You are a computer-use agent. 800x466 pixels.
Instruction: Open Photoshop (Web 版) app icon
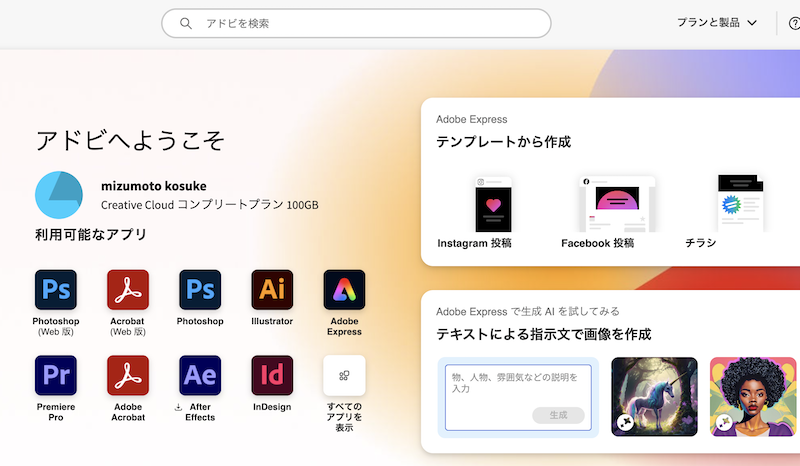56,290
